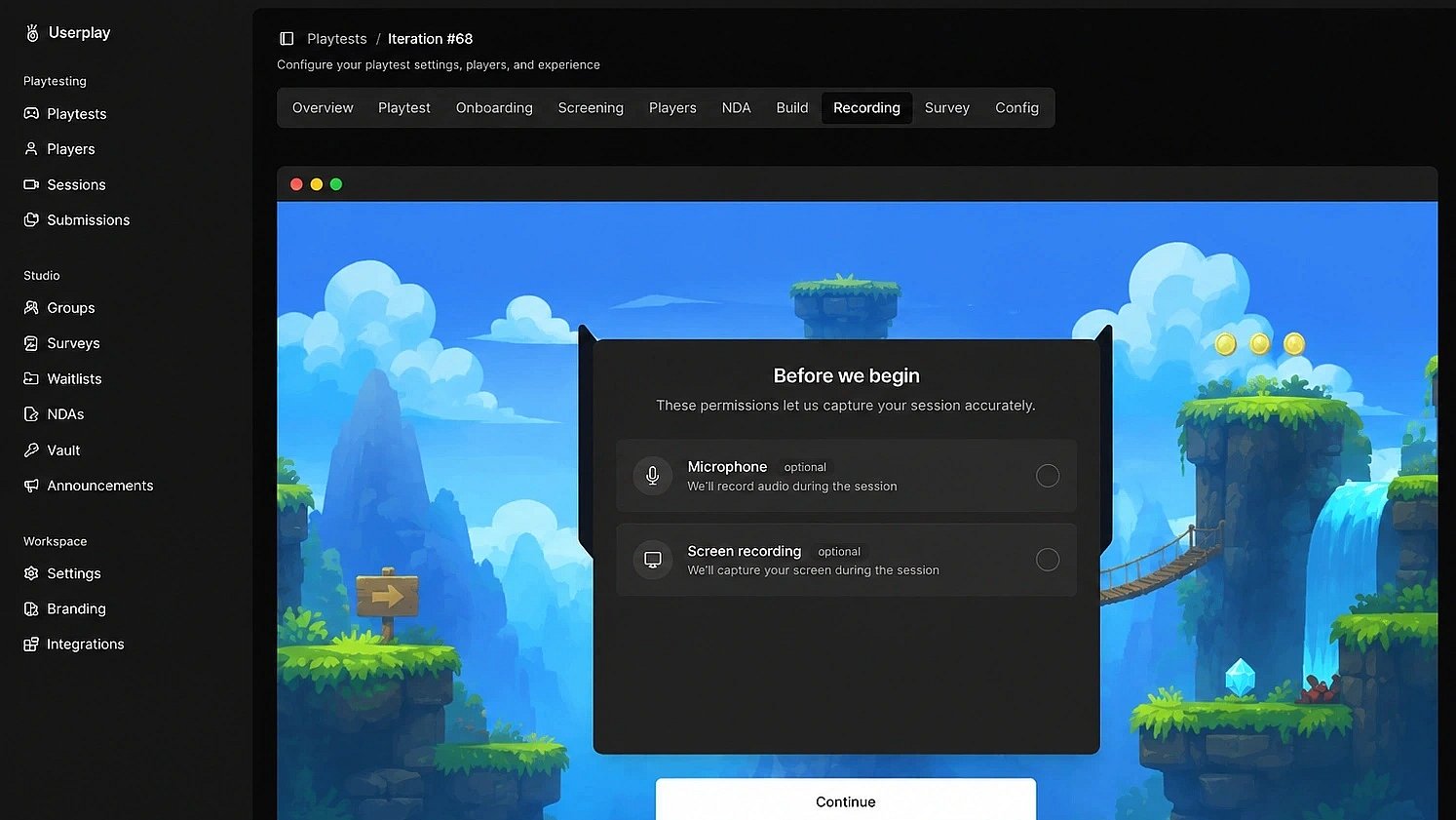This screenshot has width=1456, height=820.
Task: Open Submissions in the sidebar
Action: pyautogui.click(x=88, y=220)
